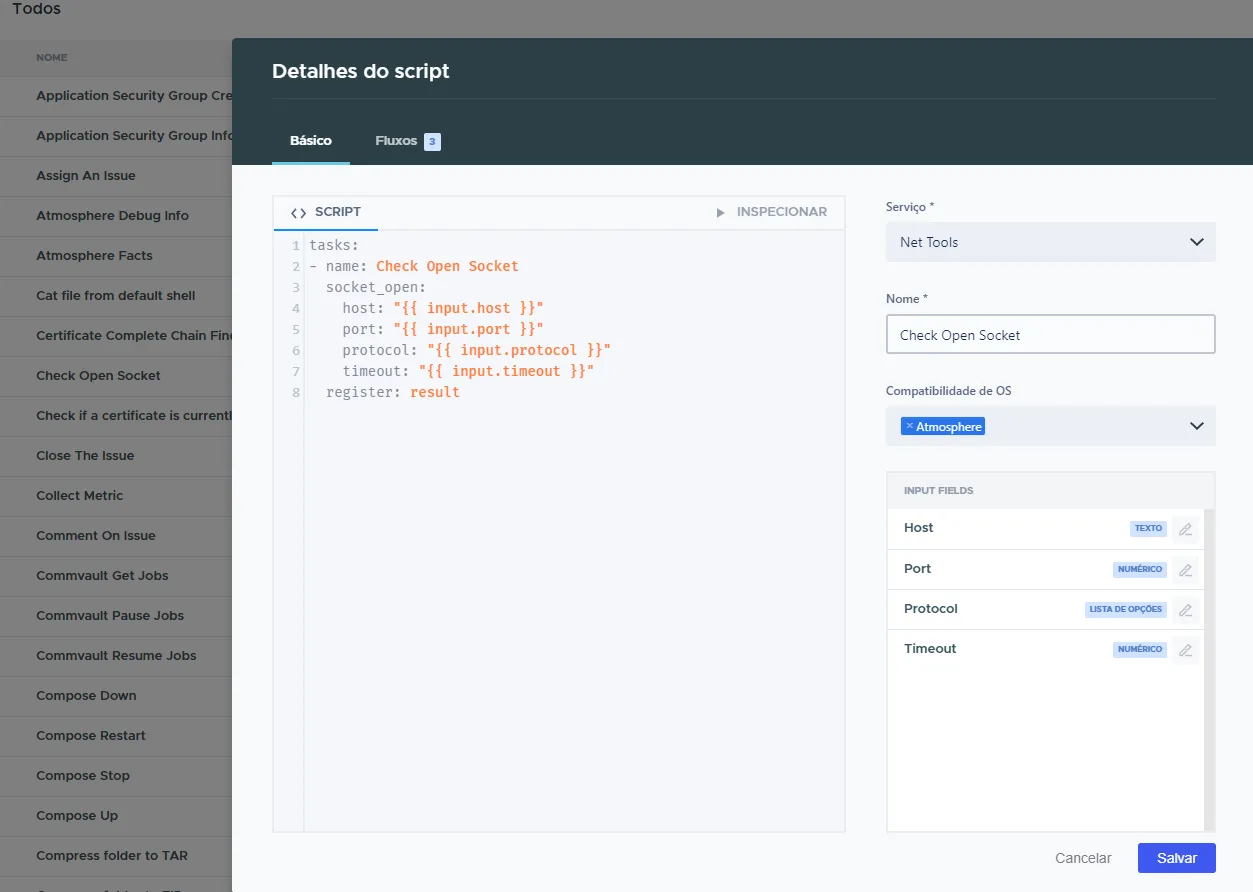The image size is (1253, 892).
Task: Click the Host input field row
Action: tap(1045, 529)
